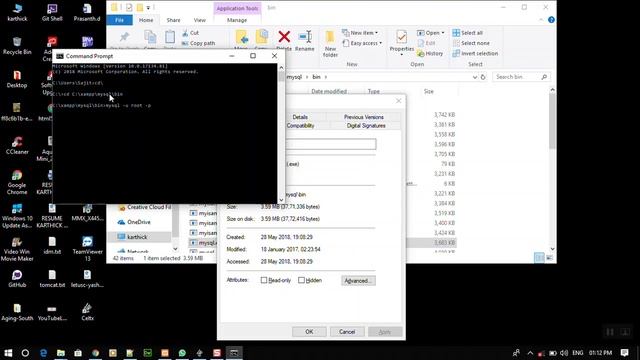Screen dimensions: 640x360
Task: Switch to the Home ribbon tab
Action: 146,20
